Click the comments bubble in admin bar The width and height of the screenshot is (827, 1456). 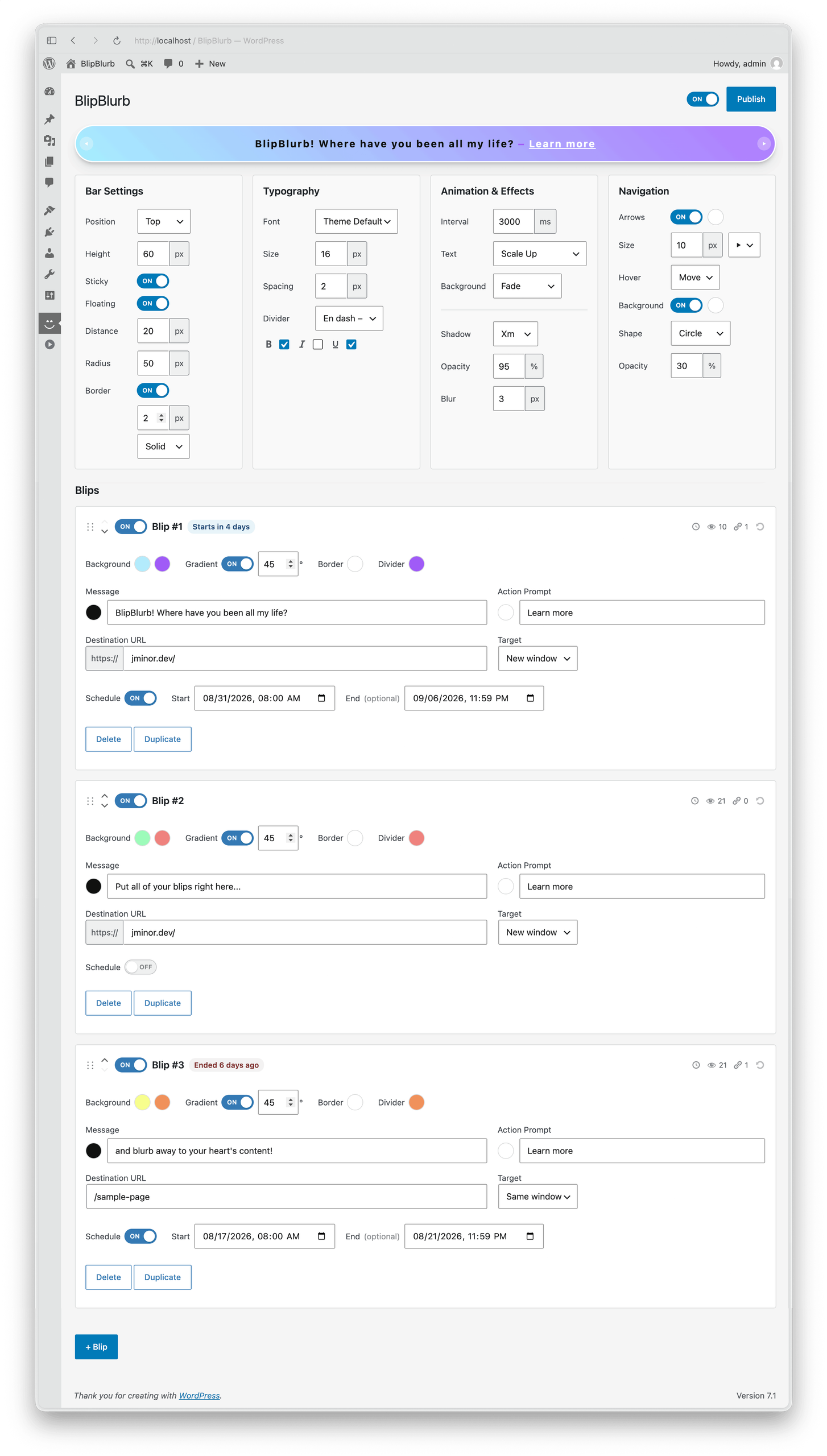coord(168,64)
